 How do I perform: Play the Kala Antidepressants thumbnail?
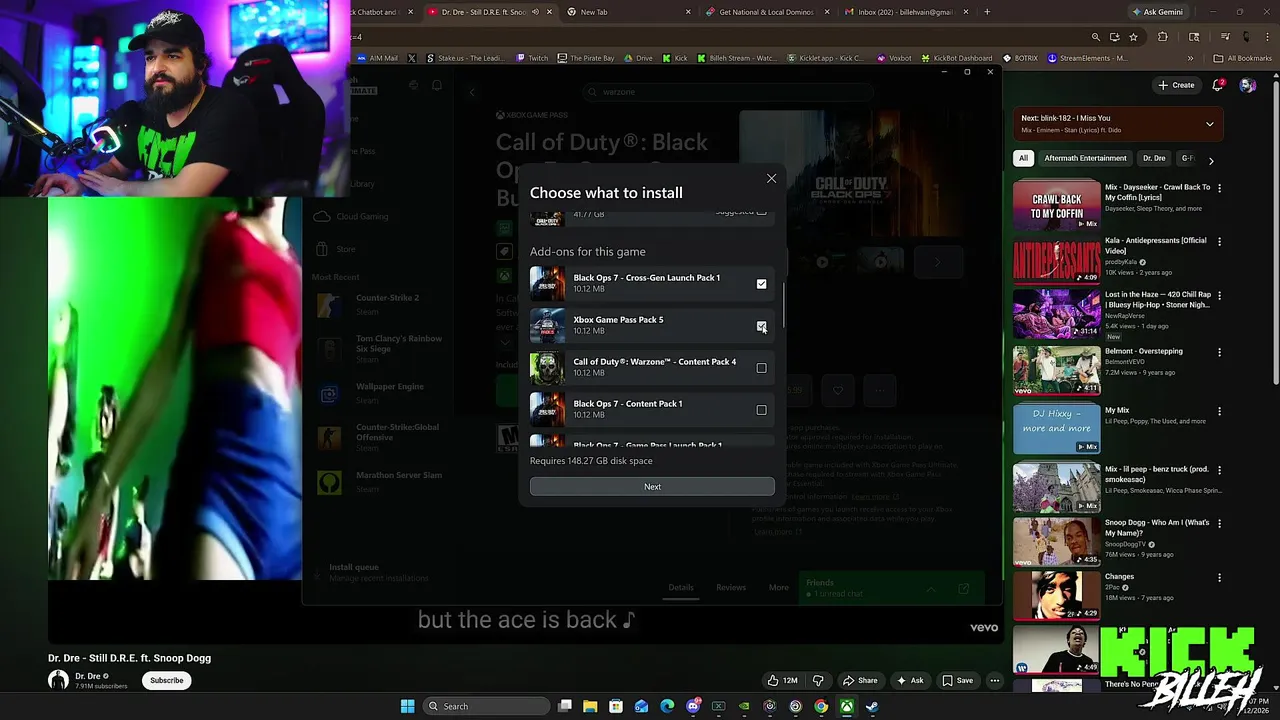(1057, 260)
